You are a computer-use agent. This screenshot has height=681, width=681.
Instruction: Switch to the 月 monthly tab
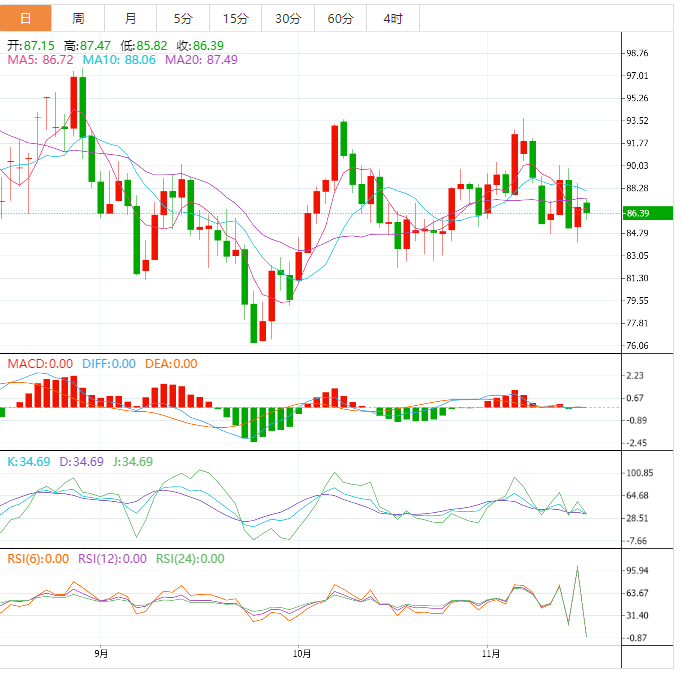[x=131, y=18]
